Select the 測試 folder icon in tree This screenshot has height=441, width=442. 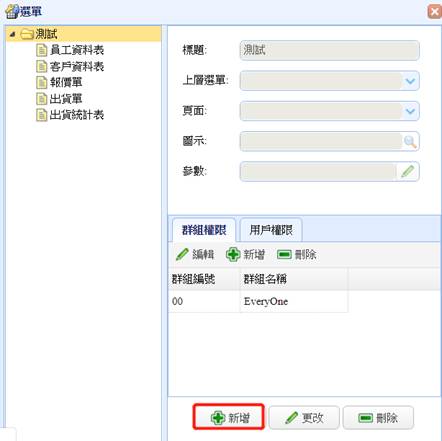click(x=27, y=34)
